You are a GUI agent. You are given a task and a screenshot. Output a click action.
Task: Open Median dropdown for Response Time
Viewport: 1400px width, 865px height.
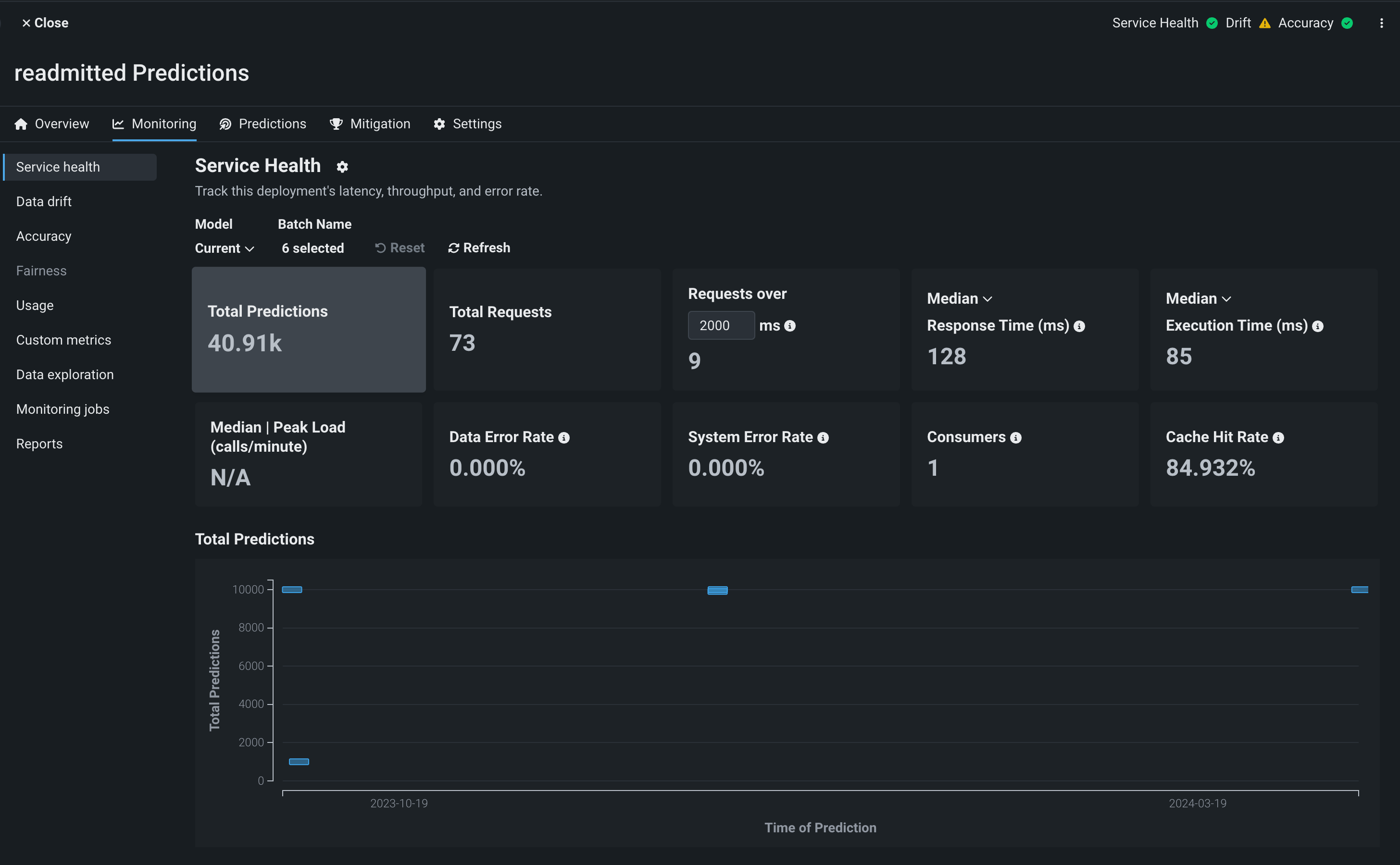coord(959,298)
